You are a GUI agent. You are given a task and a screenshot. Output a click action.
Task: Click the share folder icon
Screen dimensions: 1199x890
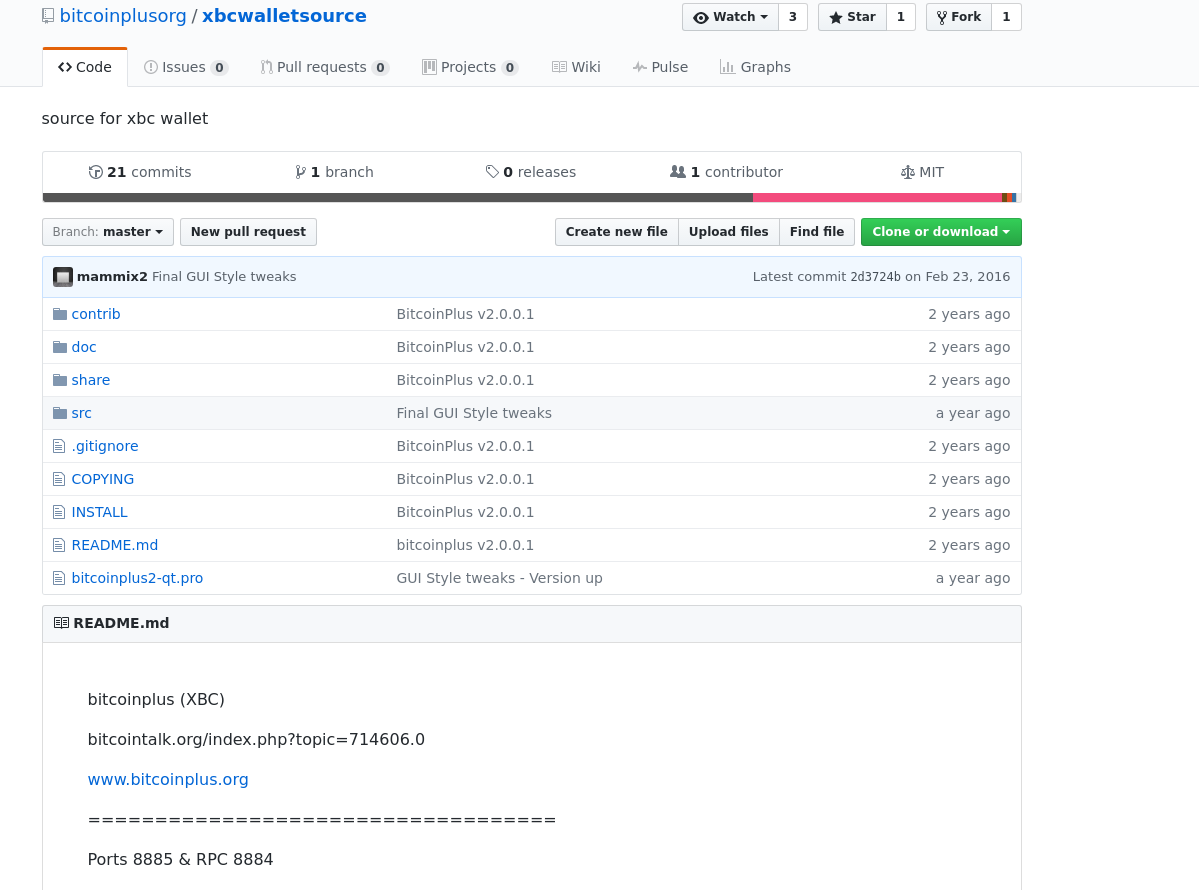pos(60,380)
